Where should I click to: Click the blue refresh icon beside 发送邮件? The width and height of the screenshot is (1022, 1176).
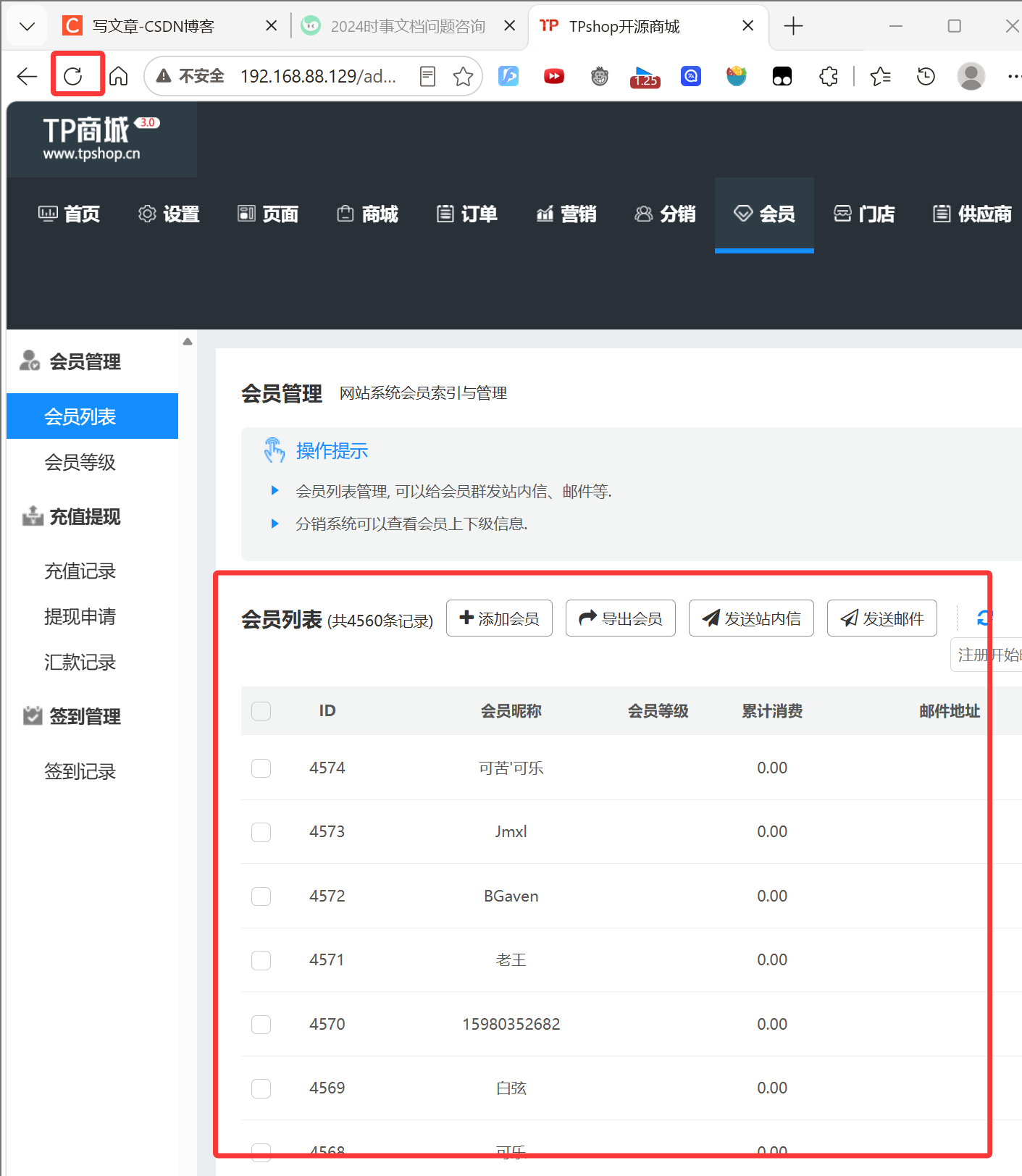(x=984, y=618)
